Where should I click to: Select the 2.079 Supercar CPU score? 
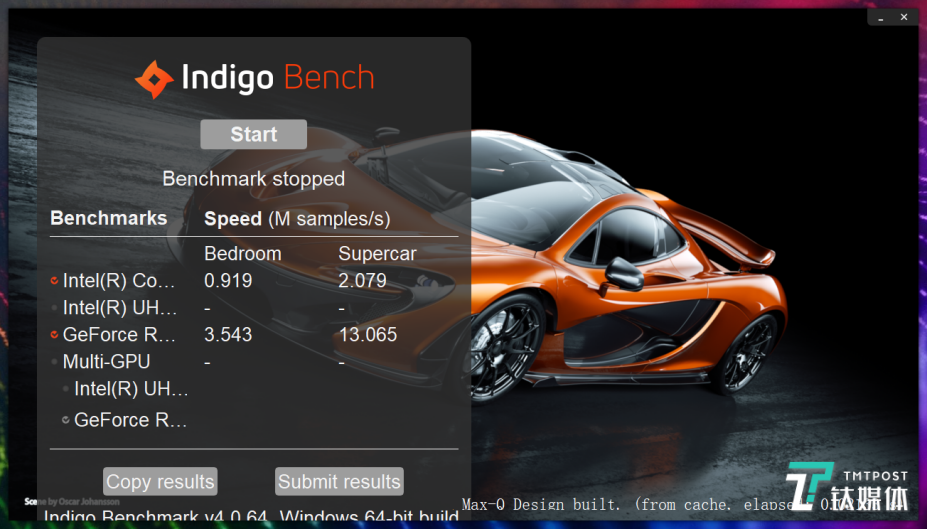(362, 281)
